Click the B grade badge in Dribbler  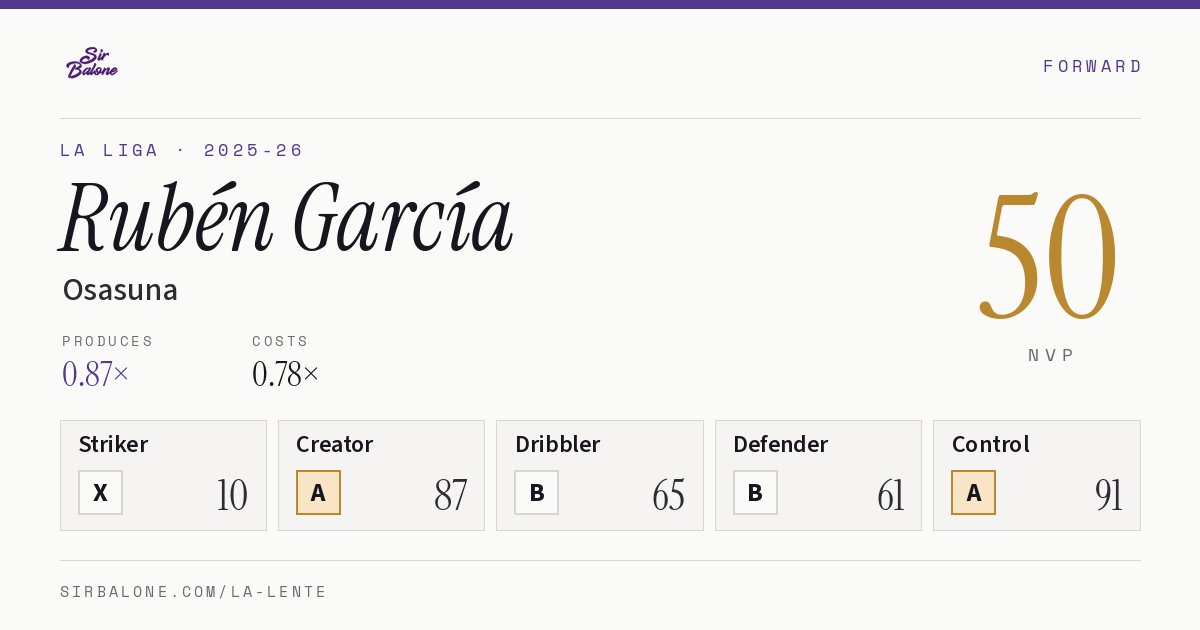click(x=537, y=492)
